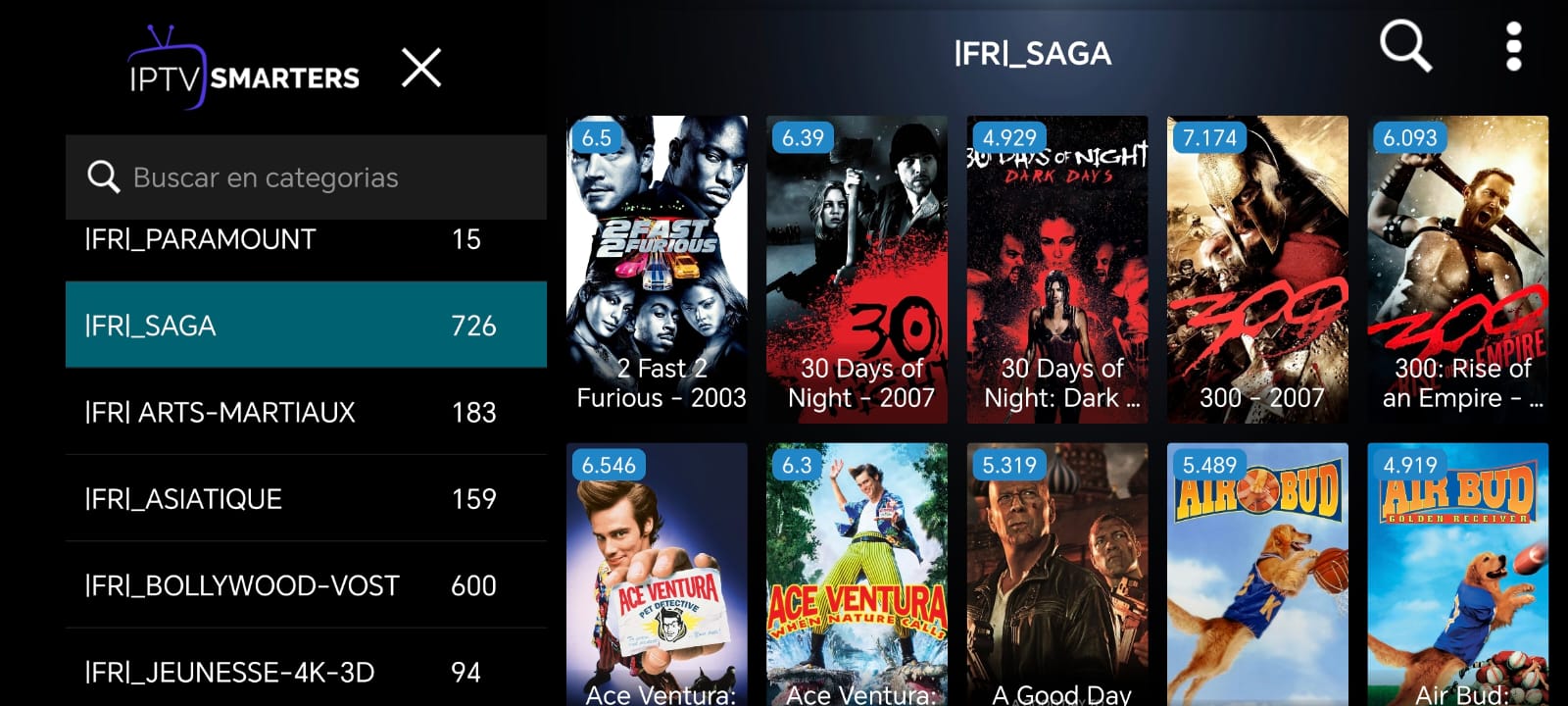The width and height of the screenshot is (1568, 706).
Task: Select the |FR|_JEUNESSE-4K-3D category
Action: [306, 671]
